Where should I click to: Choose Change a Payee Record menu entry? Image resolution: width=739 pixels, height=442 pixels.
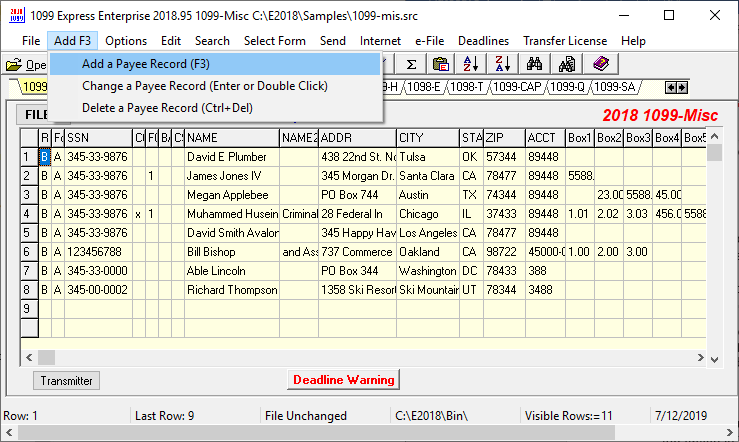point(215,86)
